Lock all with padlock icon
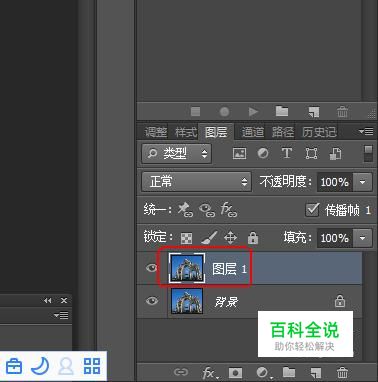The image size is (378, 382). pos(253,238)
